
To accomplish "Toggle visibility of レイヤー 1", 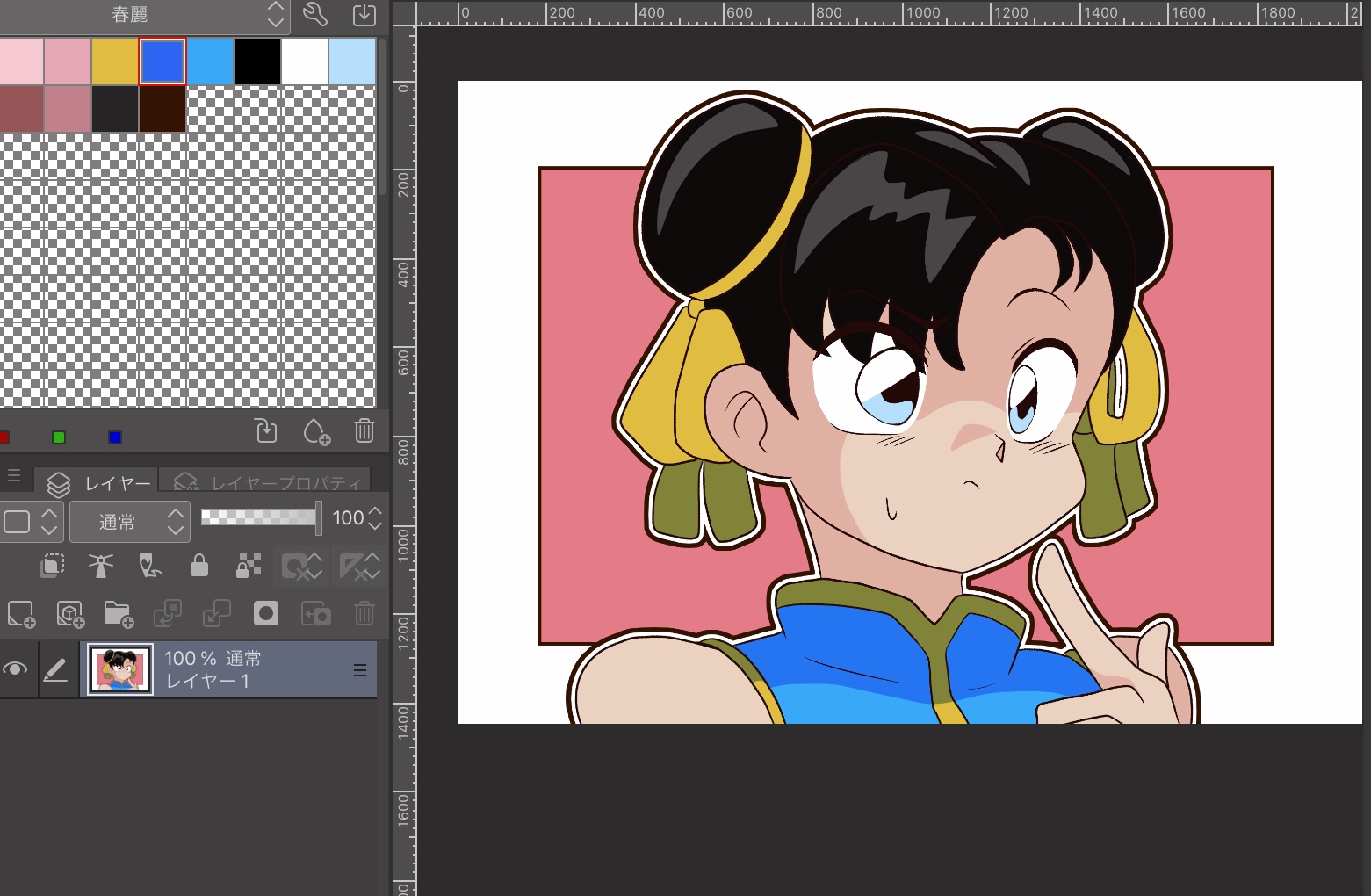I will 15,669.
